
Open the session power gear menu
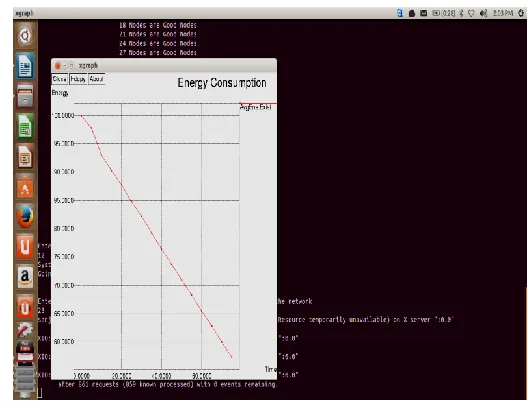(x=521, y=13)
